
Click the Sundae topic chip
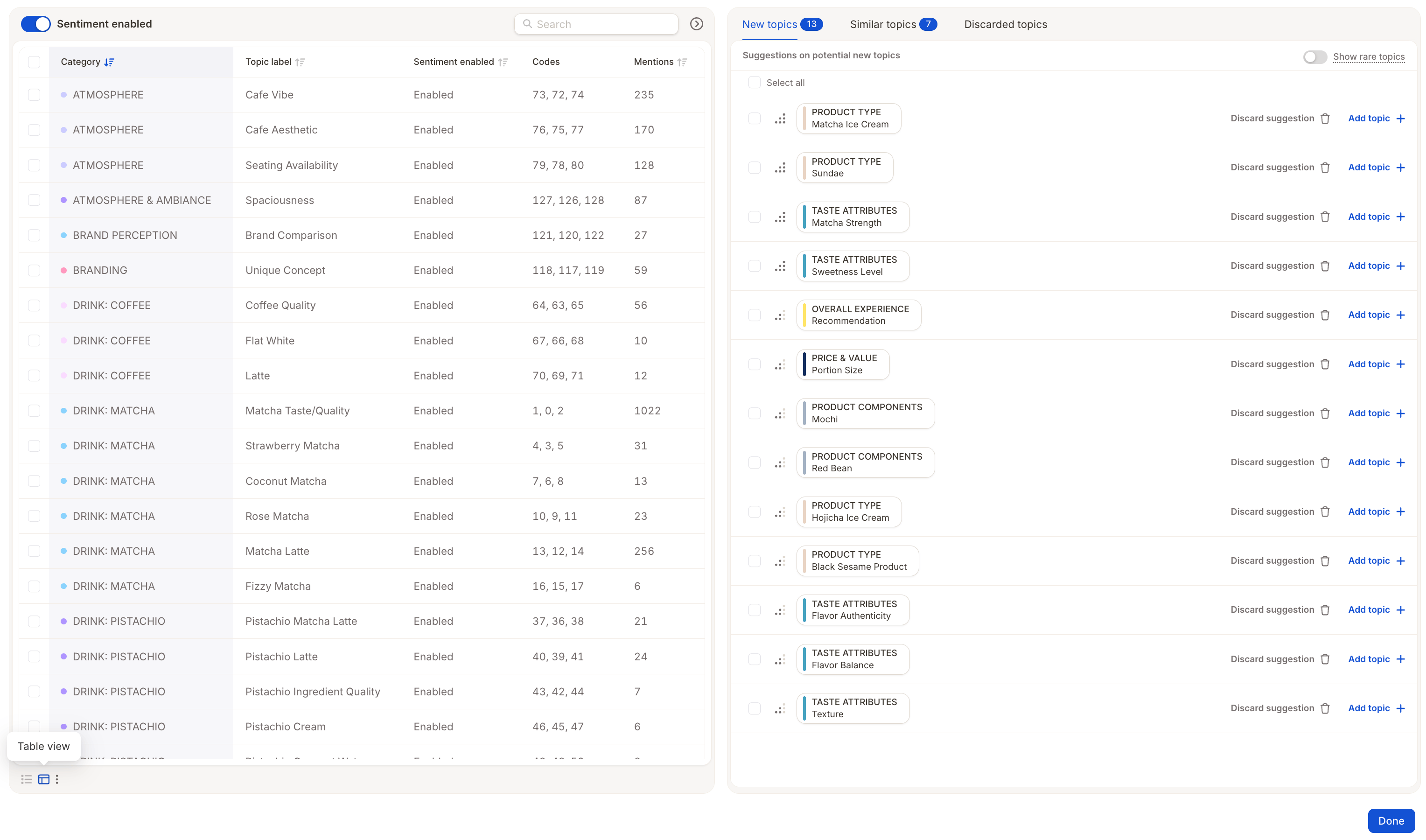tap(844, 168)
